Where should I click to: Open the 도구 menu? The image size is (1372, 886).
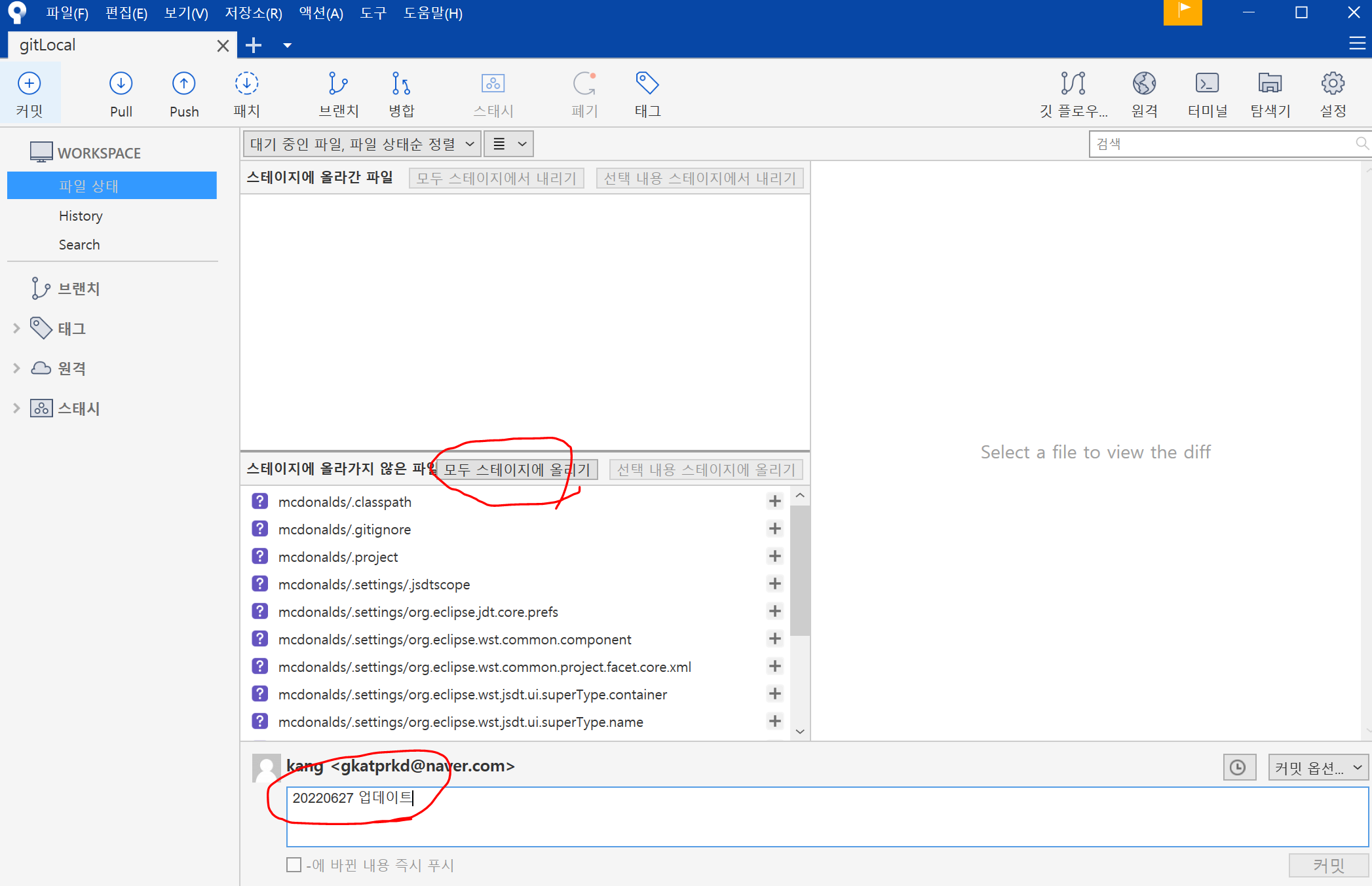(x=373, y=13)
